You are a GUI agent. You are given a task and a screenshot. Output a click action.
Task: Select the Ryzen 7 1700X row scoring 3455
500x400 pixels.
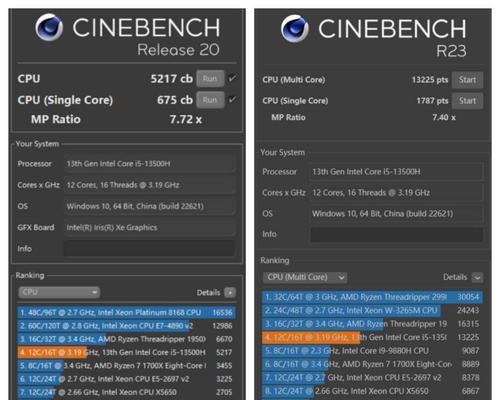(127, 366)
